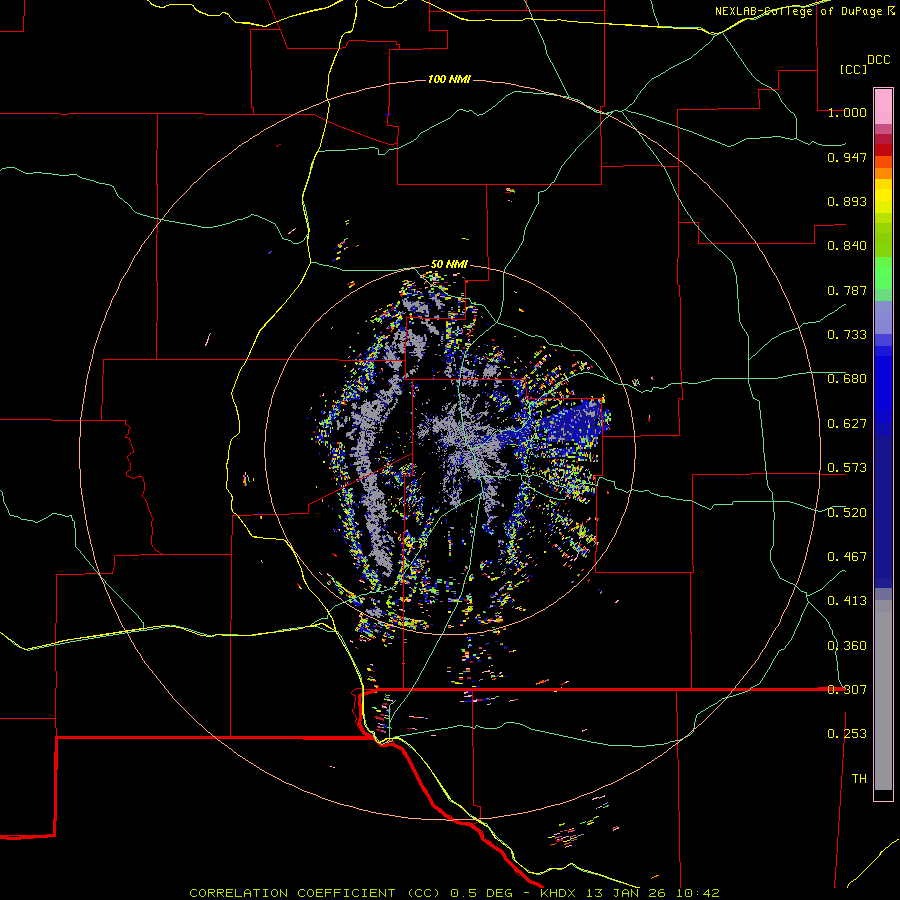Click the 0.467 legend value
Image resolution: width=900 pixels, height=900 pixels.
click(847, 557)
